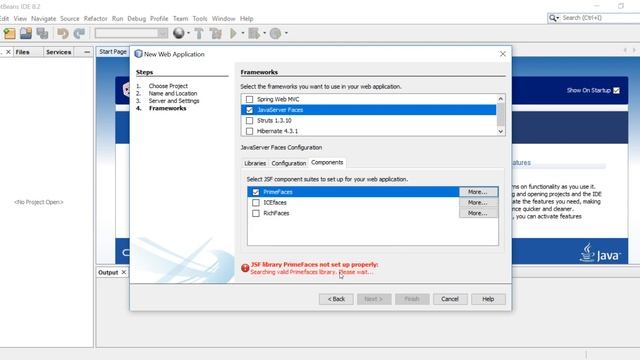Click the Undo toolbar icon

62,33
